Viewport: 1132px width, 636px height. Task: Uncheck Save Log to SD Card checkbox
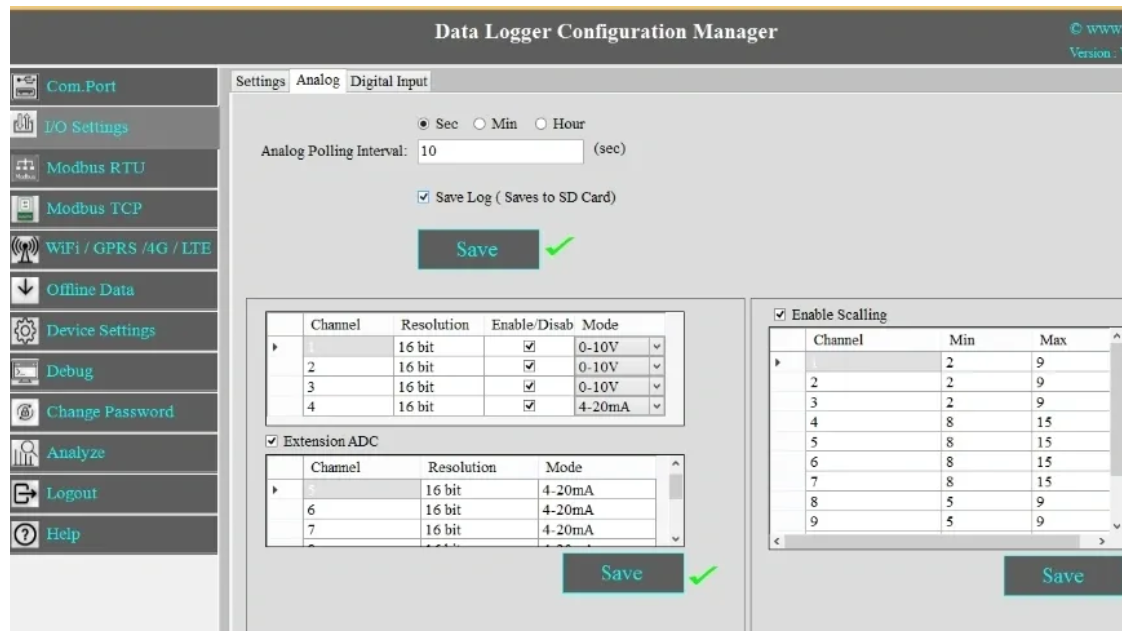423,197
